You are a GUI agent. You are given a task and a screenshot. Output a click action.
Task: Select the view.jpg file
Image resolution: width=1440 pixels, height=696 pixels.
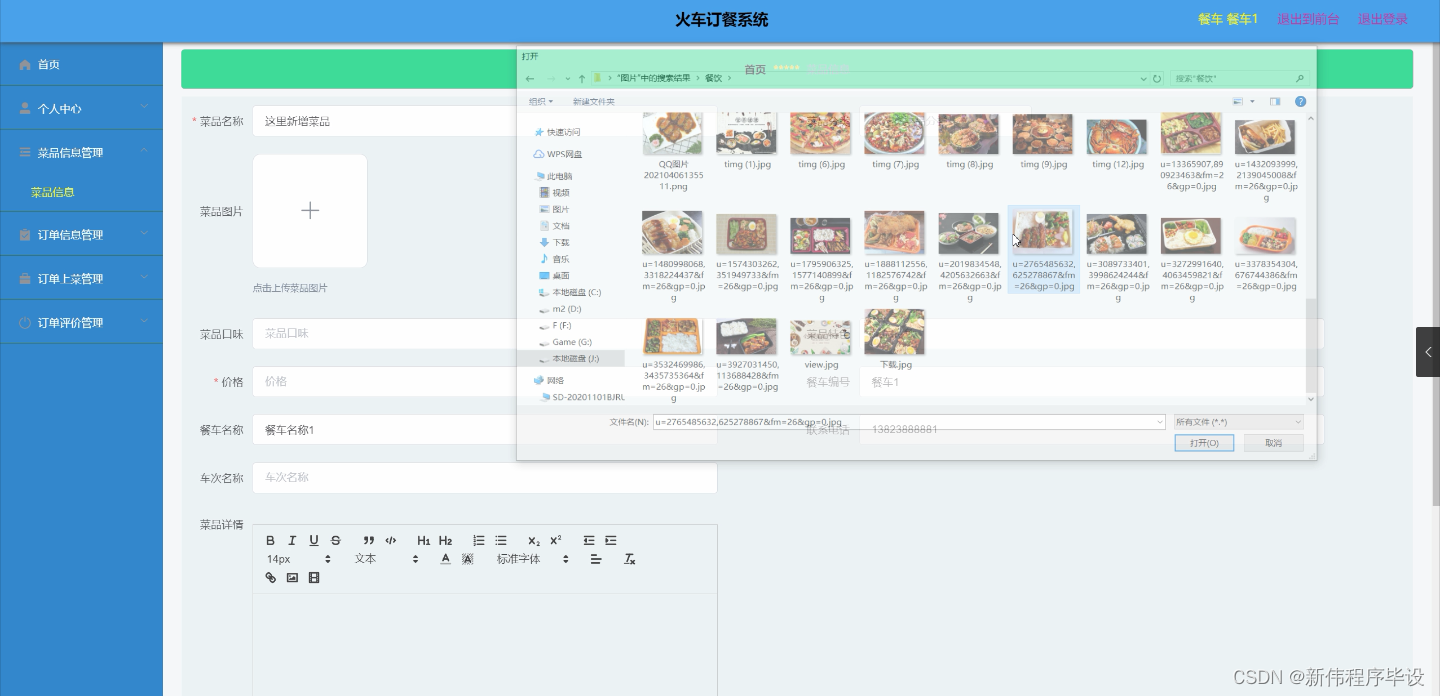[821, 345]
